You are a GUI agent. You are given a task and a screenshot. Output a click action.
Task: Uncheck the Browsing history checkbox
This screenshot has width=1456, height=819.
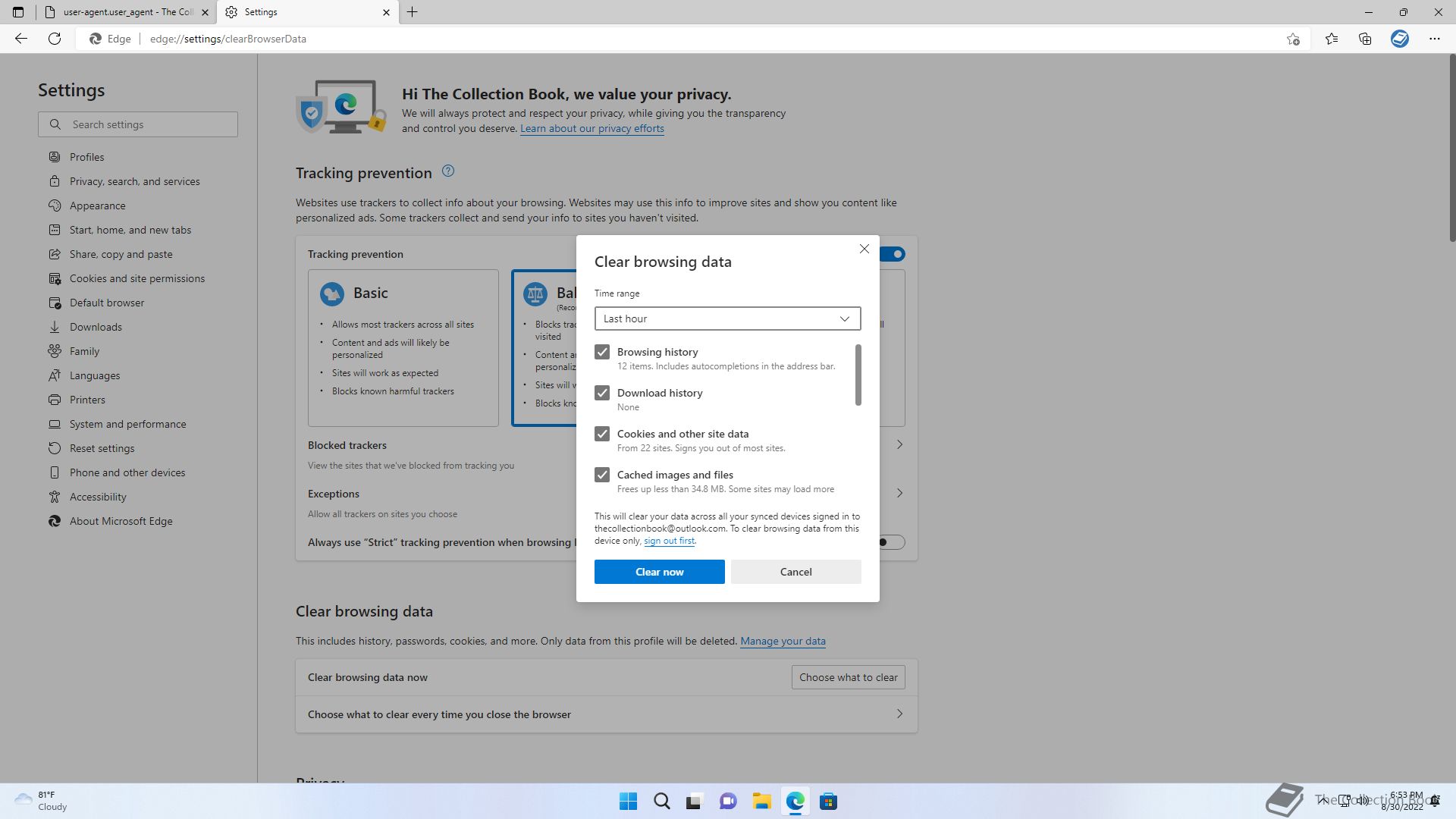pyautogui.click(x=602, y=352)
